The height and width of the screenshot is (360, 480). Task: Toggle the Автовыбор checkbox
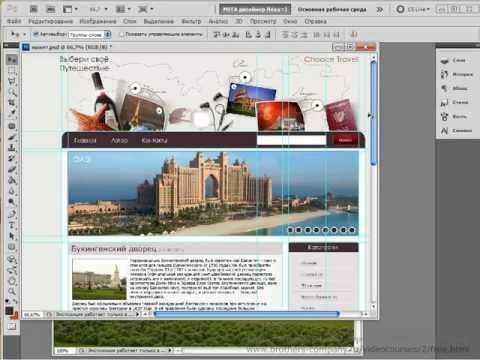point(36,34)
